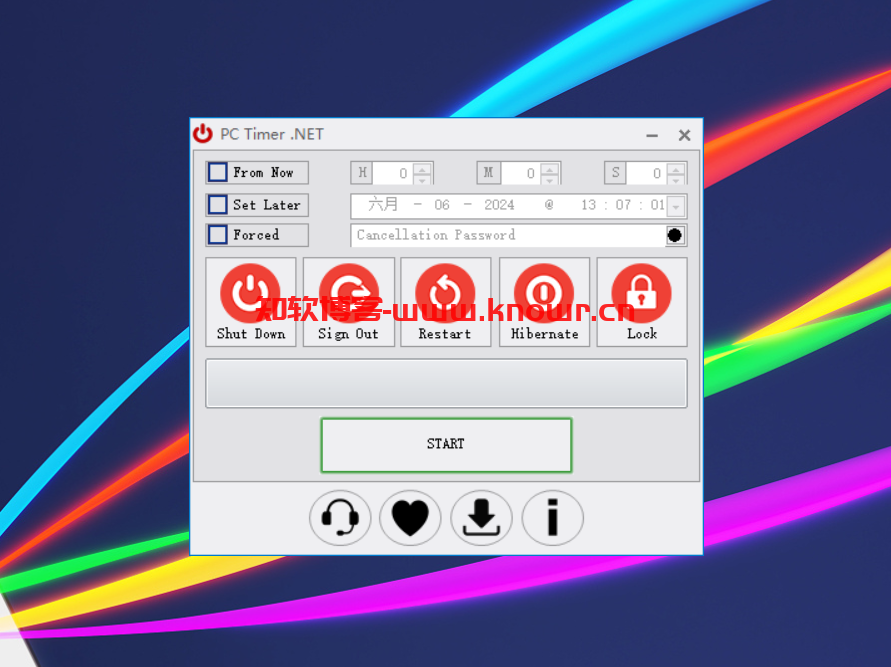Click the heart donate icon
Image resolution: width=891 pixels, height=667 pixels.
pyautogui.click(x=410, y=518)
